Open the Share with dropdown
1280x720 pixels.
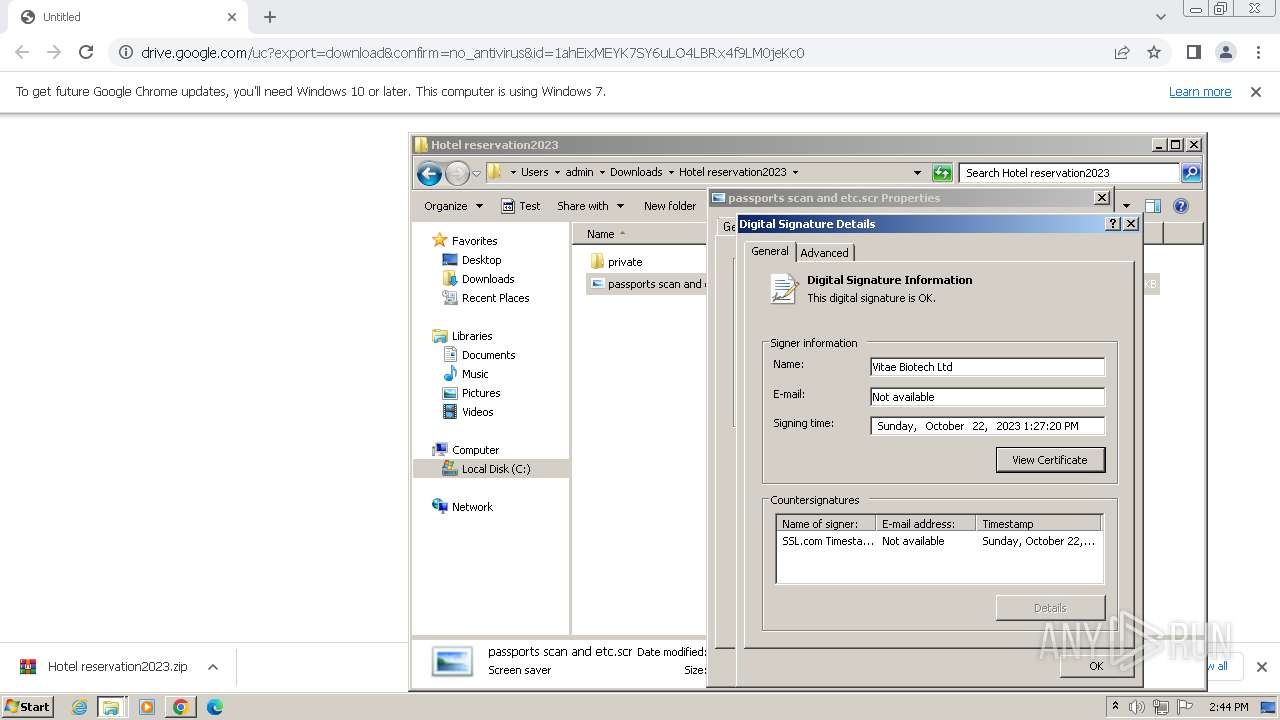coord(590,206)
